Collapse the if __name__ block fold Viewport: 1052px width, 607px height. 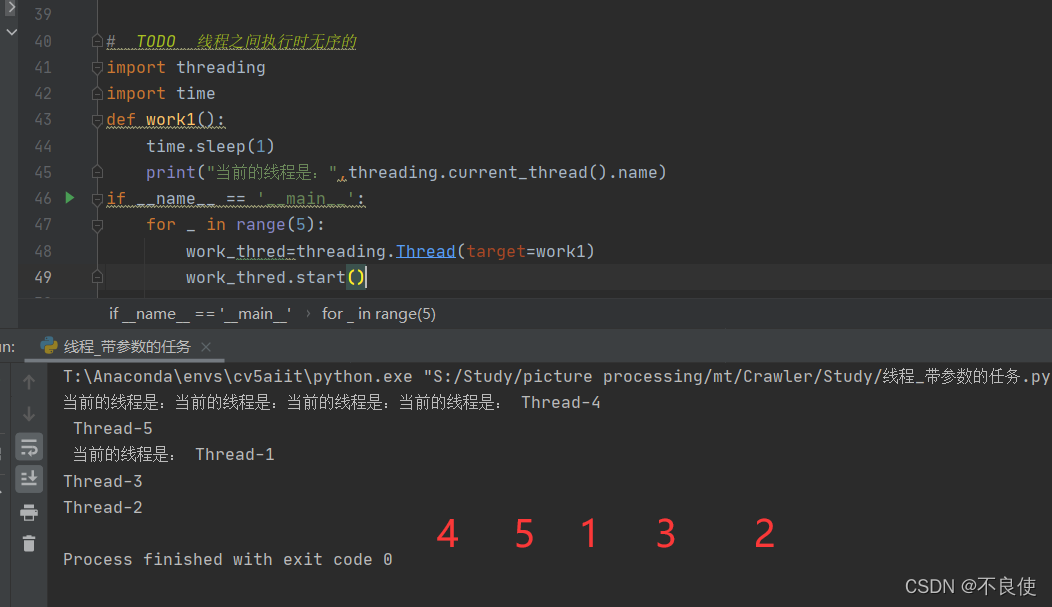(97, 199)
